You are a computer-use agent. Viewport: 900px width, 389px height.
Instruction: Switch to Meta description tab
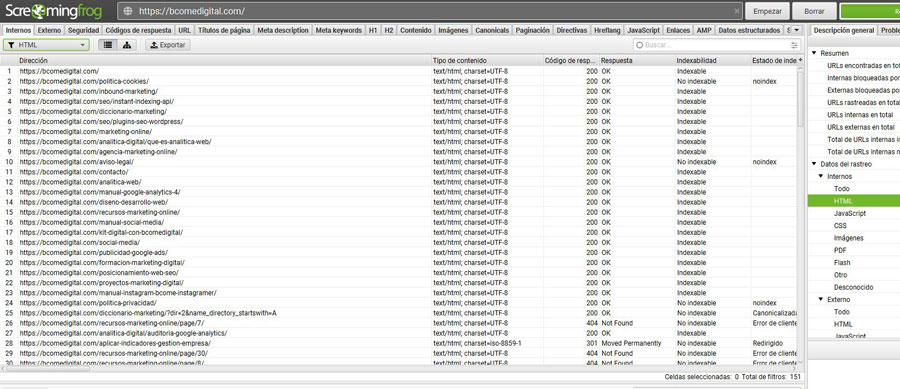283,30
